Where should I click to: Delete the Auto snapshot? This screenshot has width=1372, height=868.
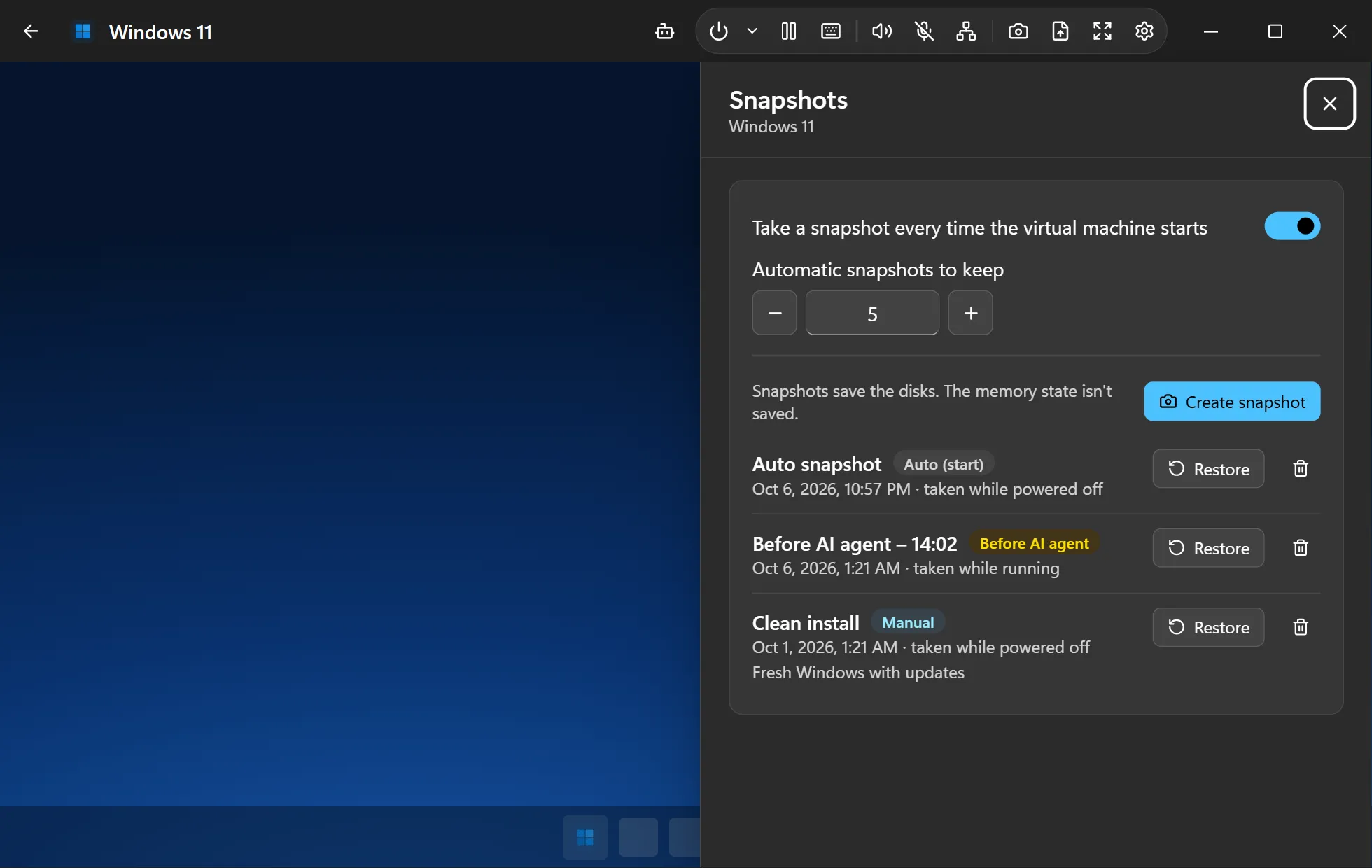pyautogui.click(x=1301, y=469)
